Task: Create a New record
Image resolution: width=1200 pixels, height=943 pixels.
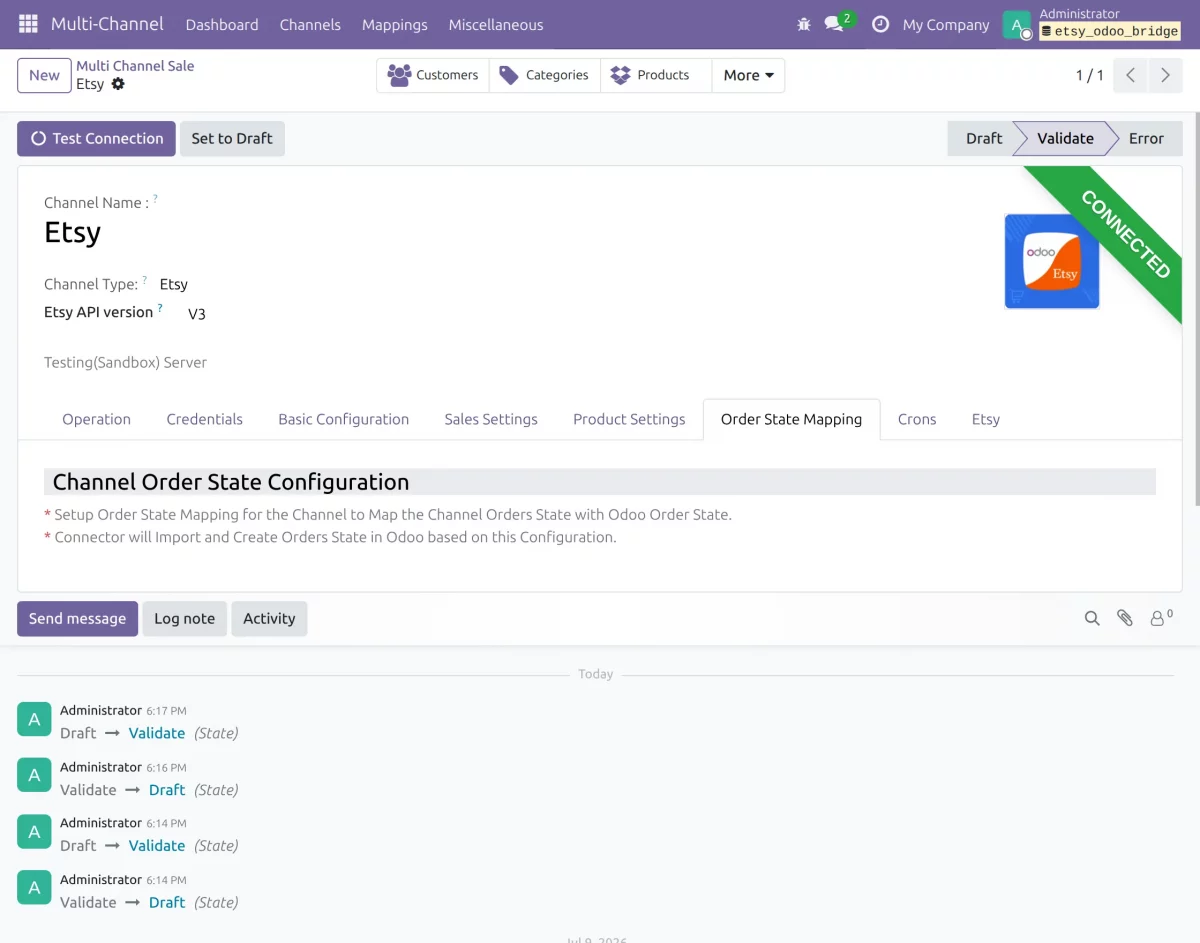Action: point(44,75)
